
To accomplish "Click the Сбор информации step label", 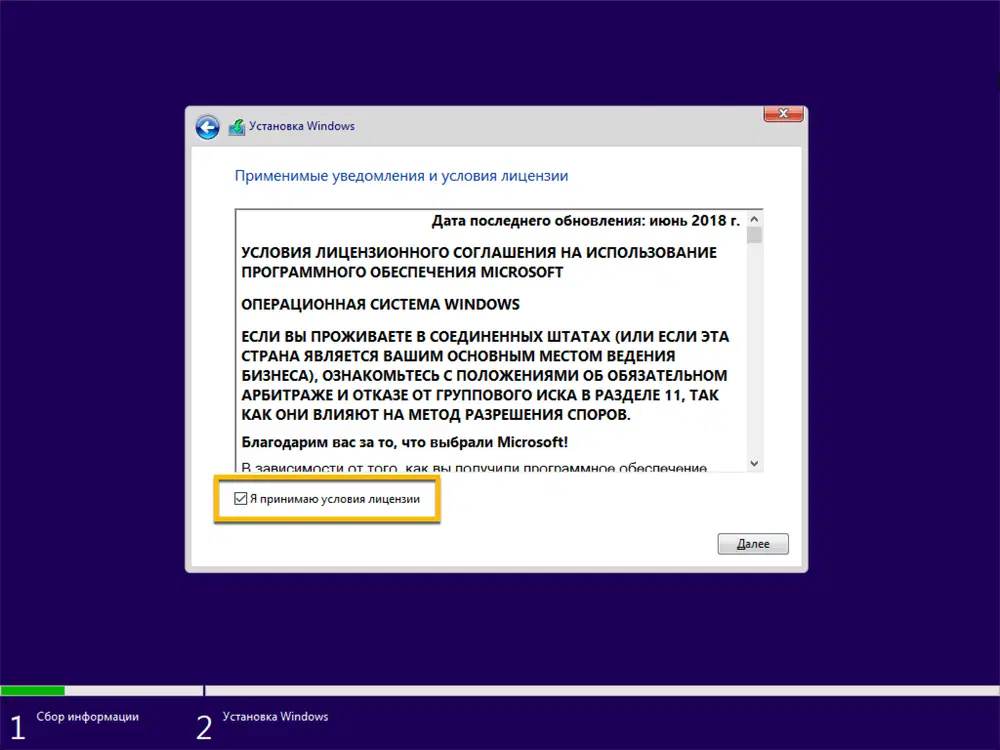I will (x=87, y=717).
